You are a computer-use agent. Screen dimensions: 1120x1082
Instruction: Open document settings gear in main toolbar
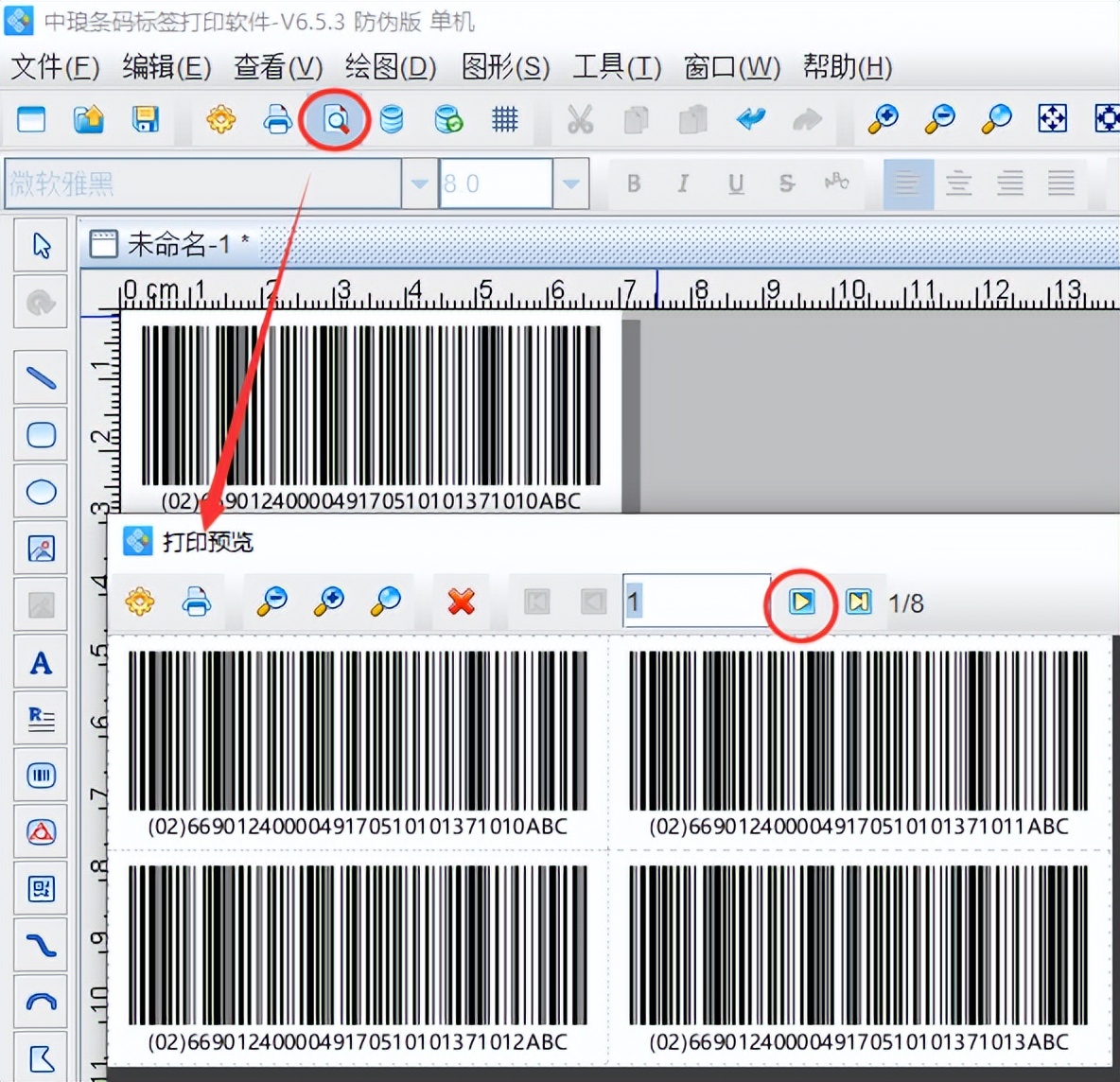[x=221, y=119]
